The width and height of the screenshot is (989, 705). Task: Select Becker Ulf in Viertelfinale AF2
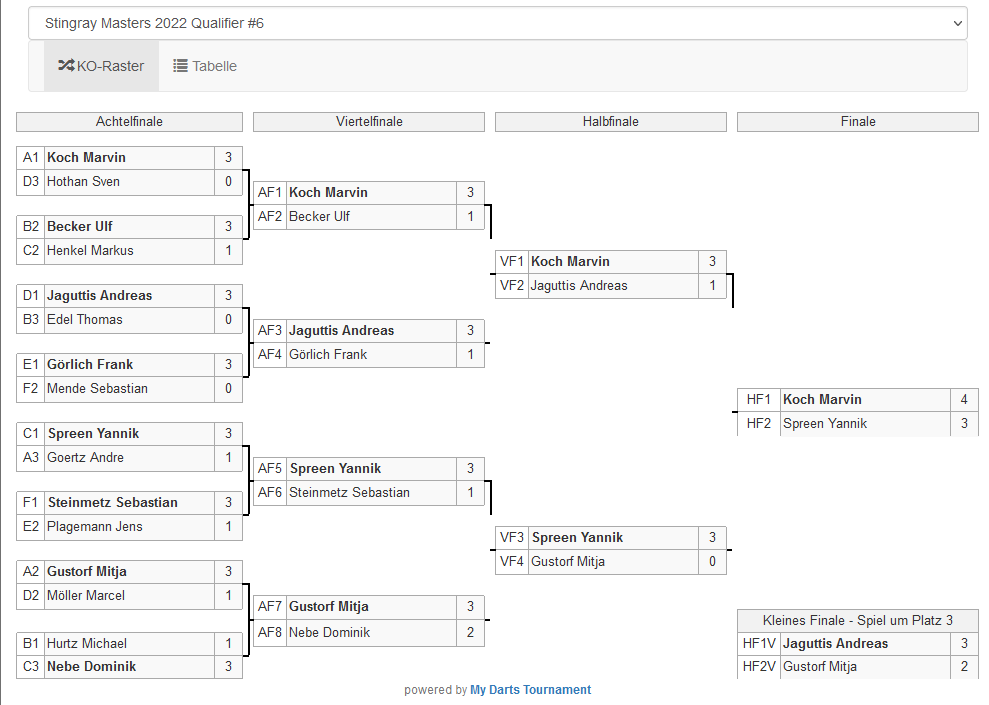[x=319, y=217]
